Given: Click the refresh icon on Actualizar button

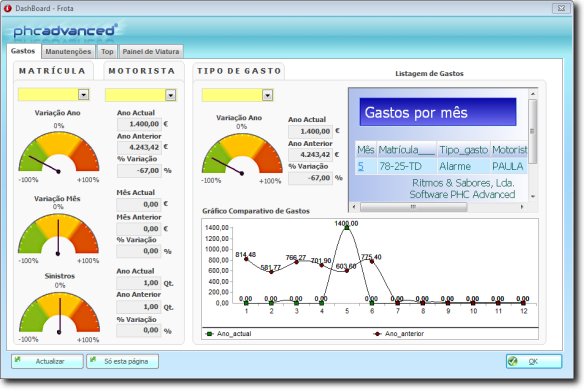Looking at the screenshot, I should click(x=18, y=360).
